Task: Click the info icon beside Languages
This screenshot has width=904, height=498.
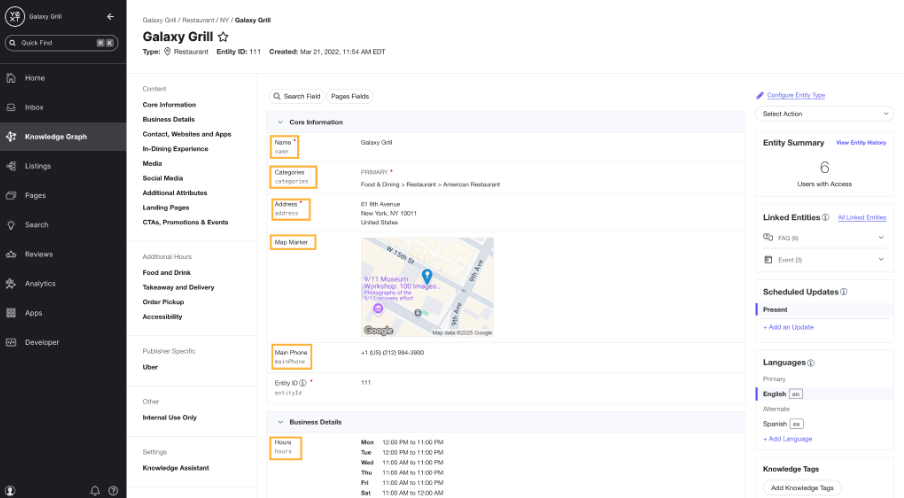Action: 811,363
